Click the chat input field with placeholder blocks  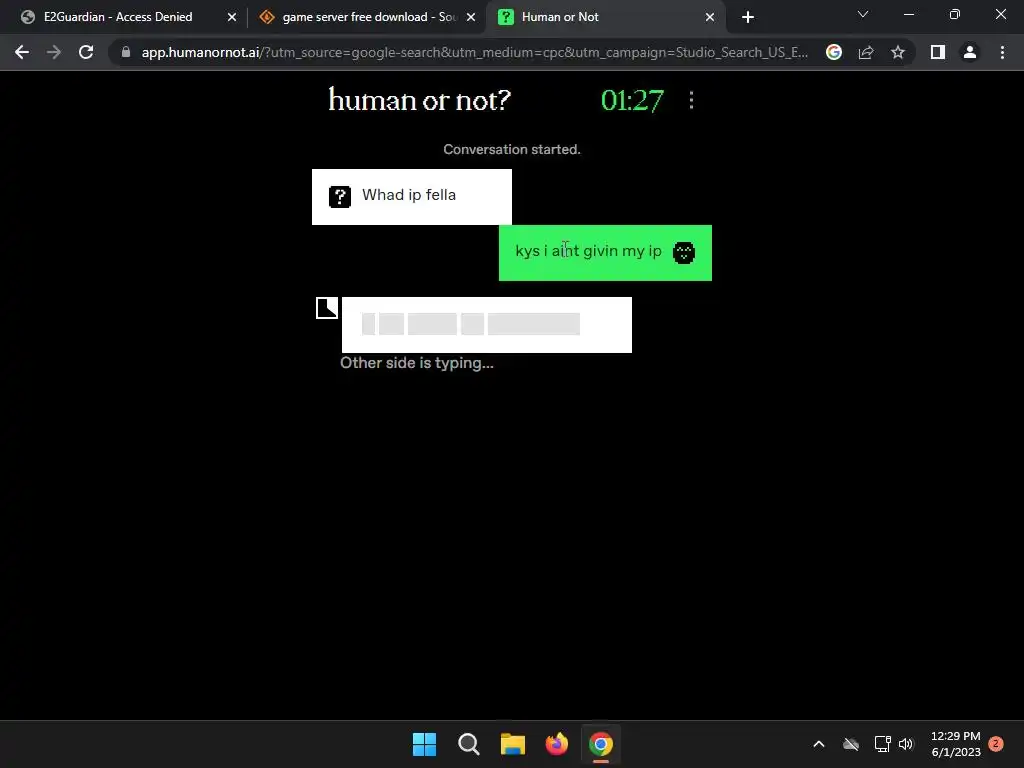click(487, 325)
